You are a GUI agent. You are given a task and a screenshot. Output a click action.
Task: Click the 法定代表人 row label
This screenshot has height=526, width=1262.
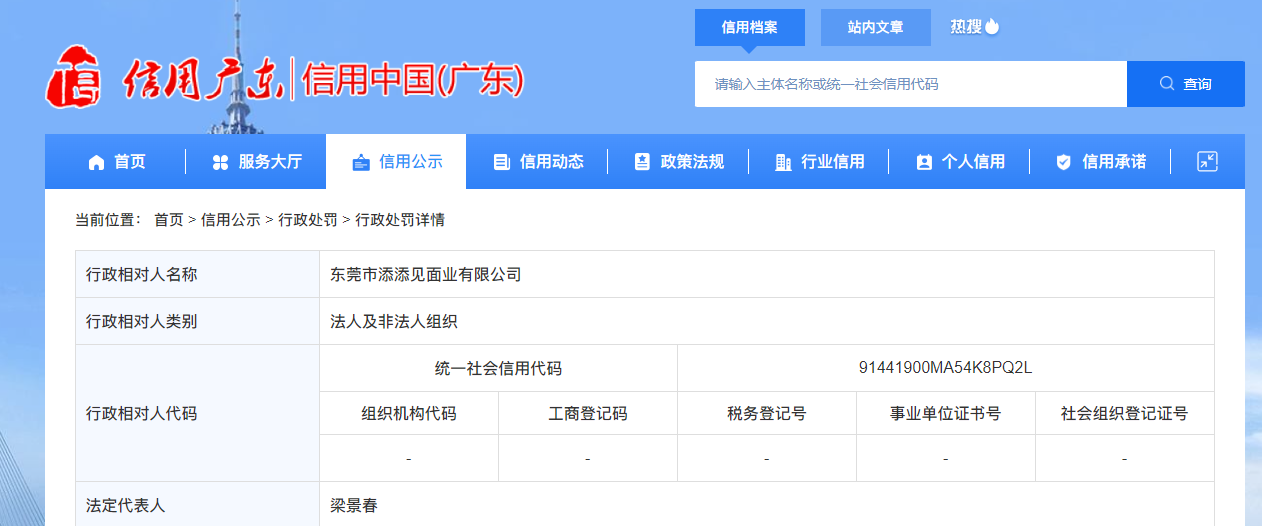pyautogui.click(x=126, y=506)
